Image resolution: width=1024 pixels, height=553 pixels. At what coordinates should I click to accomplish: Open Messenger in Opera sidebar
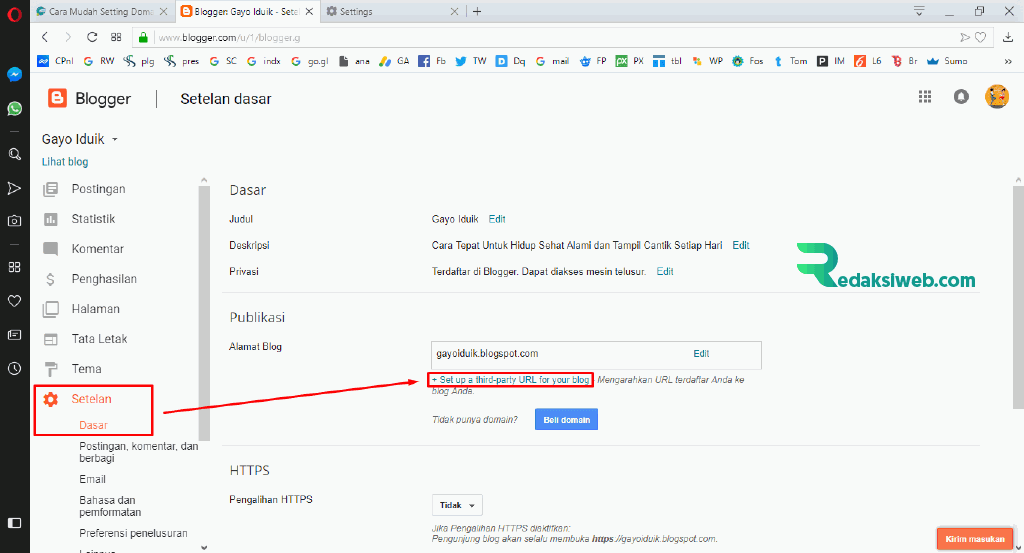[x=14, y=74]
